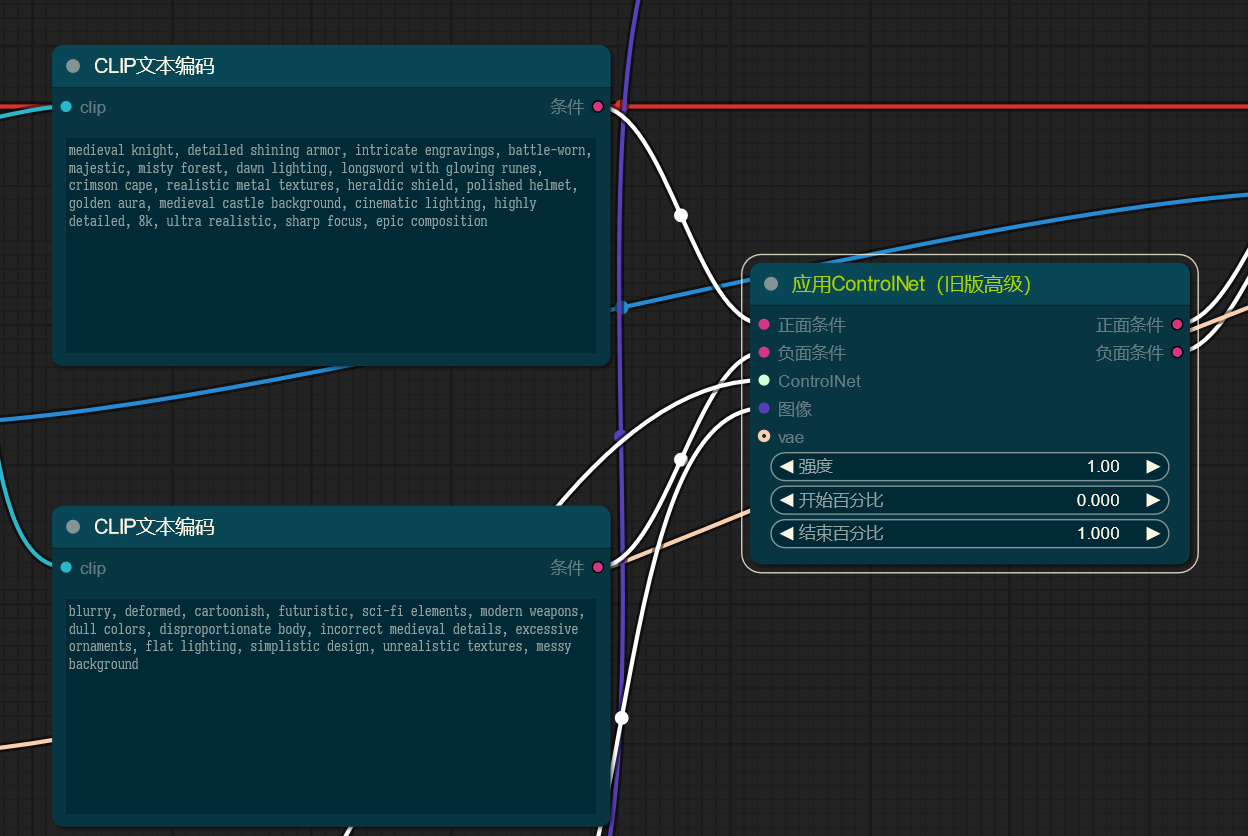
Task: Increase 结束百分比 with its right arrow
Action: (1153, 534)
